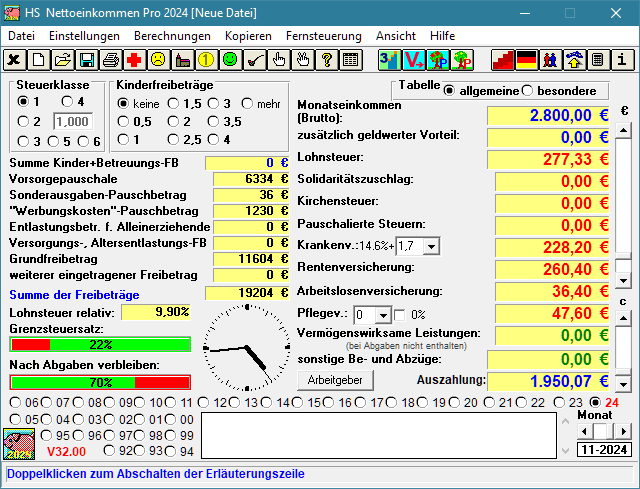
Task: Open the Fernsteuerung menu
Action: pos(324,35)
